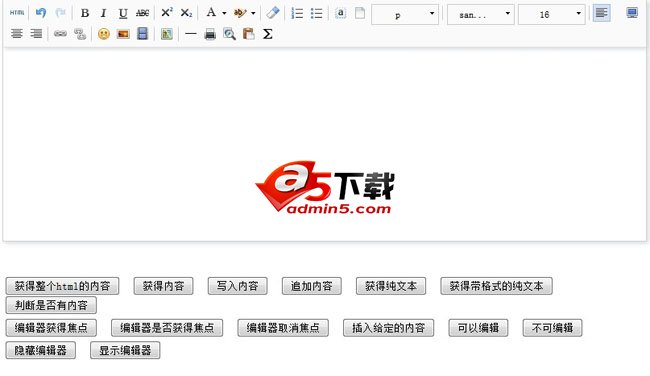Click the 获得带格式的纯文本 button
This screenshot has height=376, width=650.
coord(497,286)
